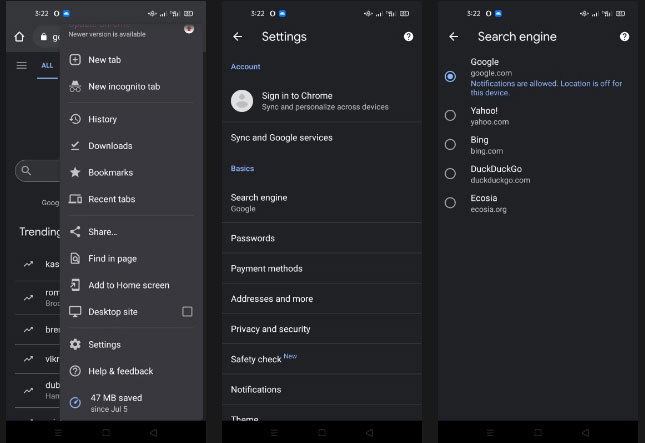Click the Recent tabs devices icon

[x=75, y=199]
